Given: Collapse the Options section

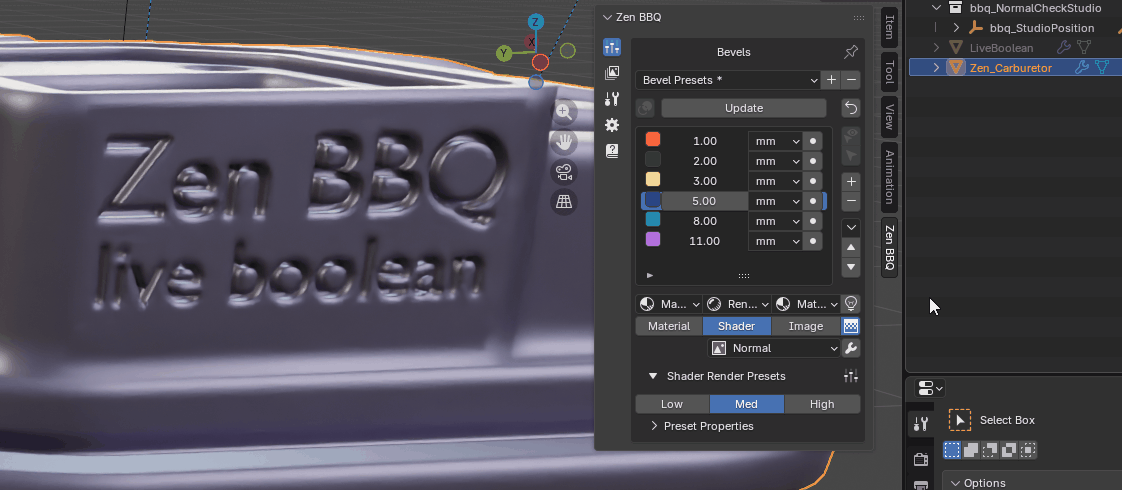Looking at the screenshot, I should click(x=955, y=483).
